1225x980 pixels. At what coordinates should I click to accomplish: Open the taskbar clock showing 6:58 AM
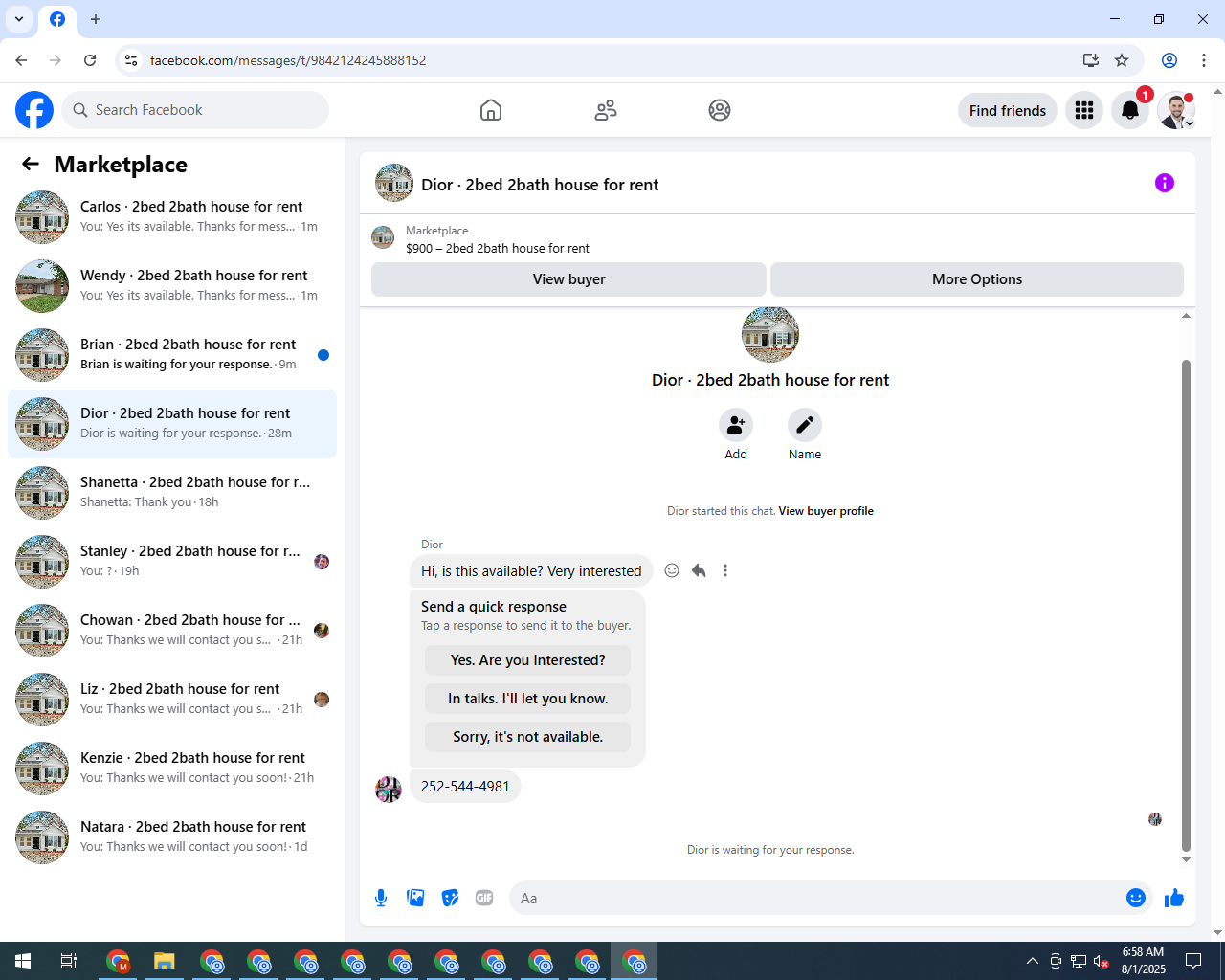click(x=1144, y=961)
